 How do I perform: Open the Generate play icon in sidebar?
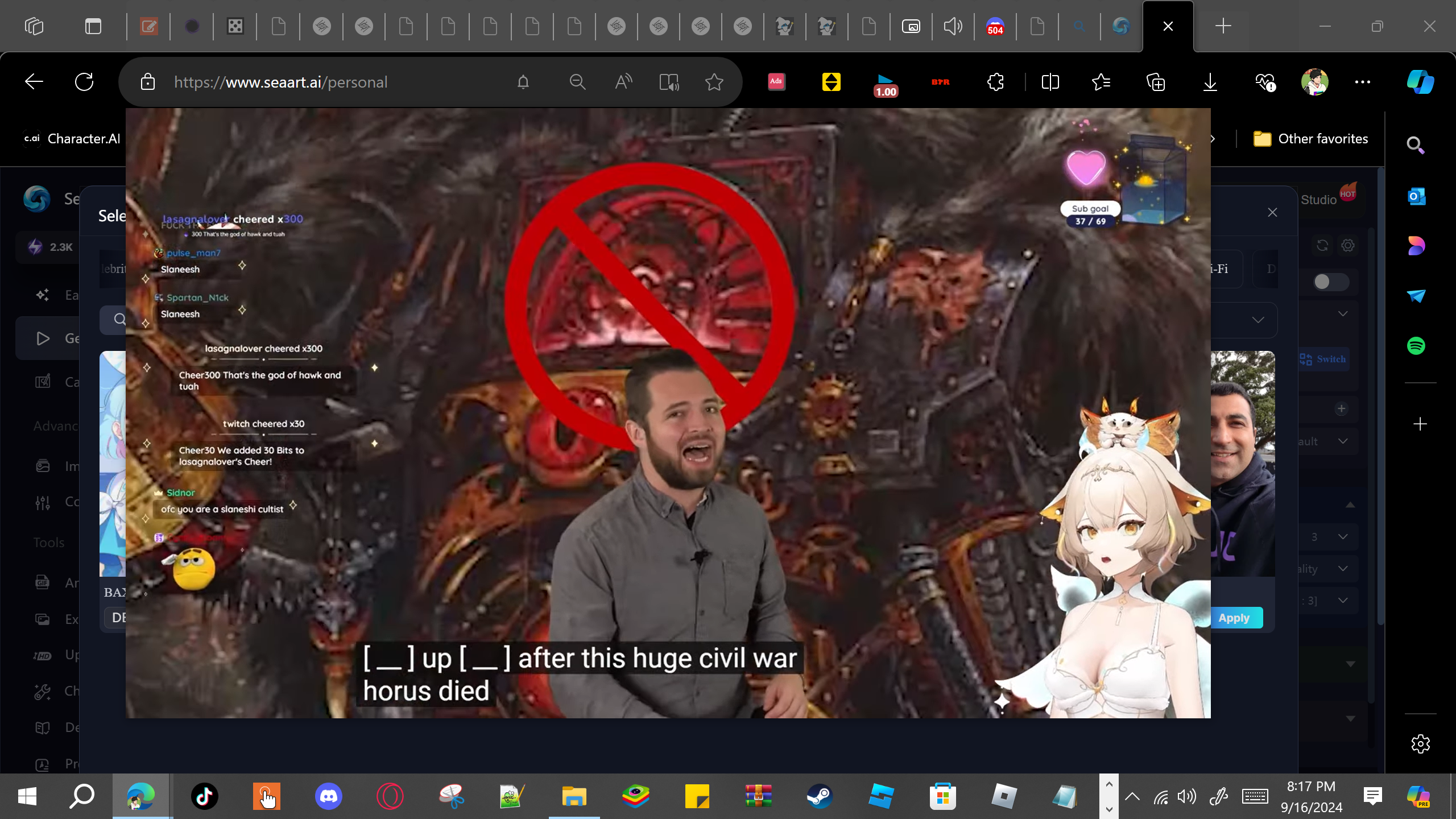[x=43, y=339]
